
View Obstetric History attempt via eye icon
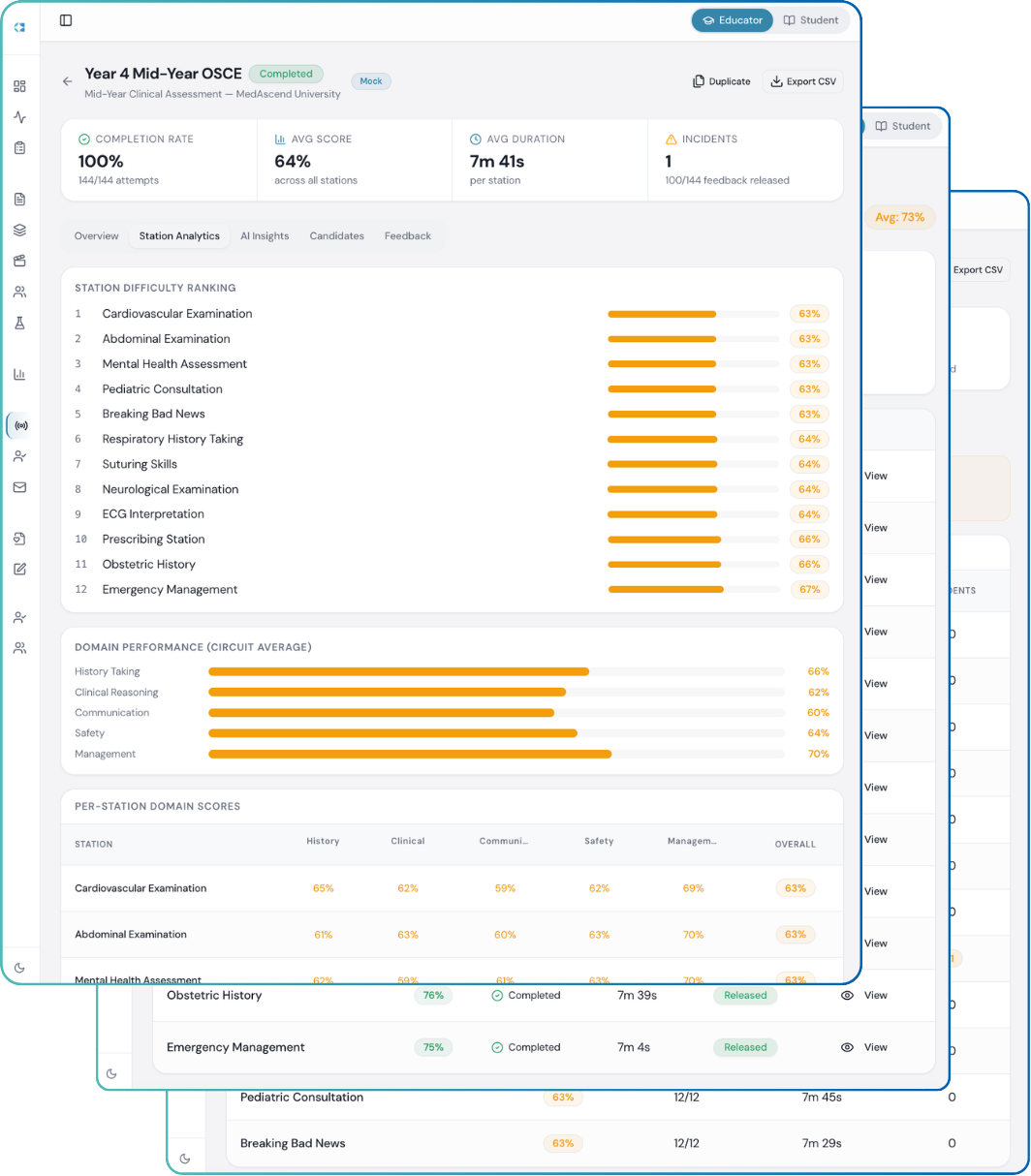click(x=847, y=995)
